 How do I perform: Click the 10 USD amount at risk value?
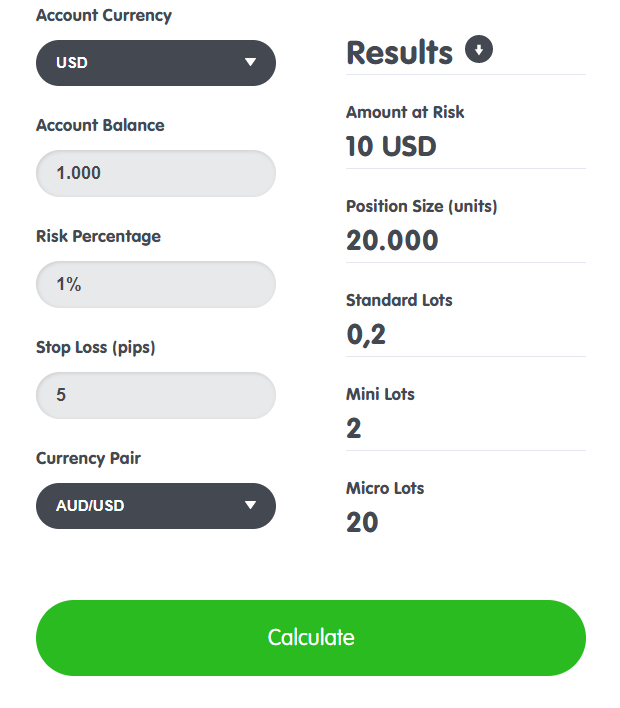(x=391, y=146)
